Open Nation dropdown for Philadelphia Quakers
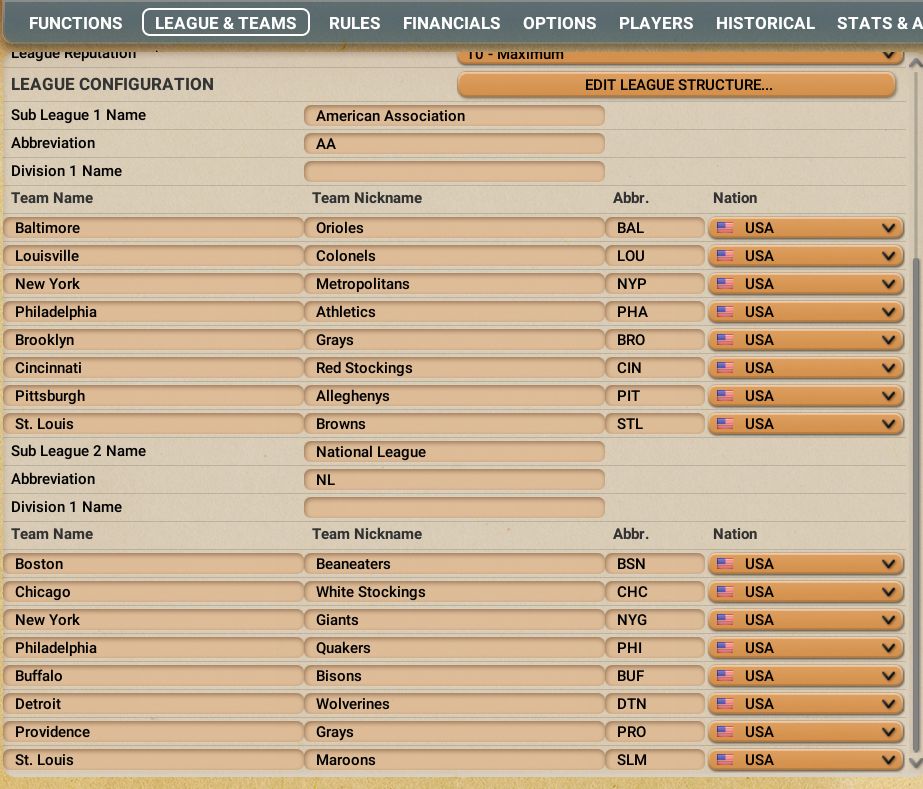This screenshot has width=923, height=789. click(x=806, y=648)
